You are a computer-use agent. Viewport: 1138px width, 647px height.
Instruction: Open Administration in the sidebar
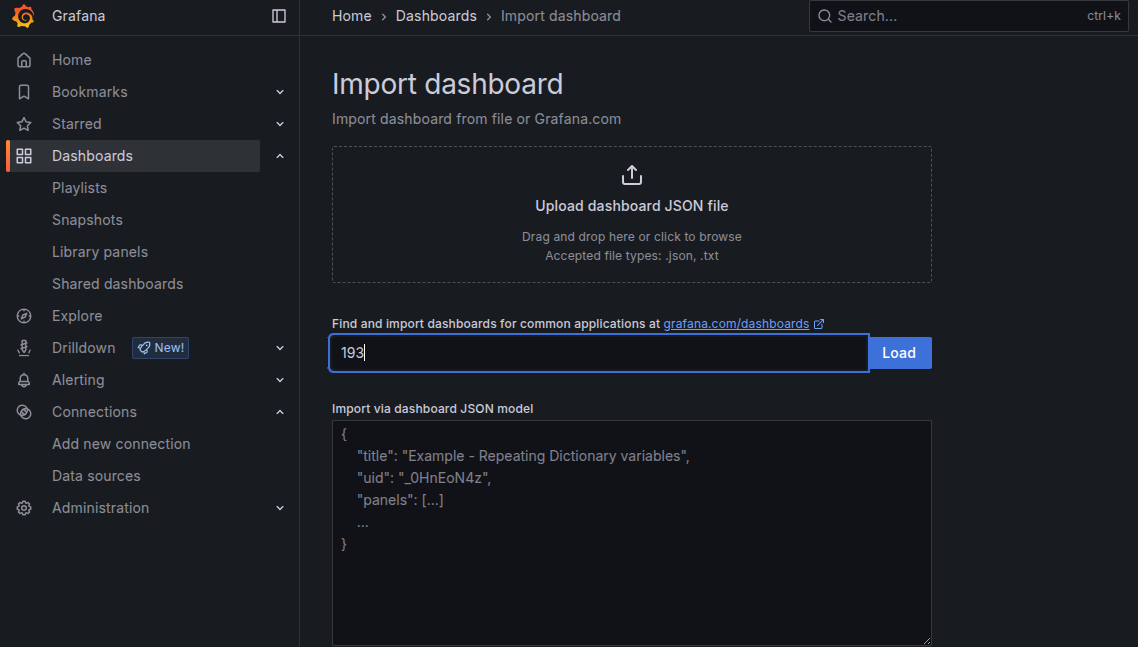click(100, 508)
